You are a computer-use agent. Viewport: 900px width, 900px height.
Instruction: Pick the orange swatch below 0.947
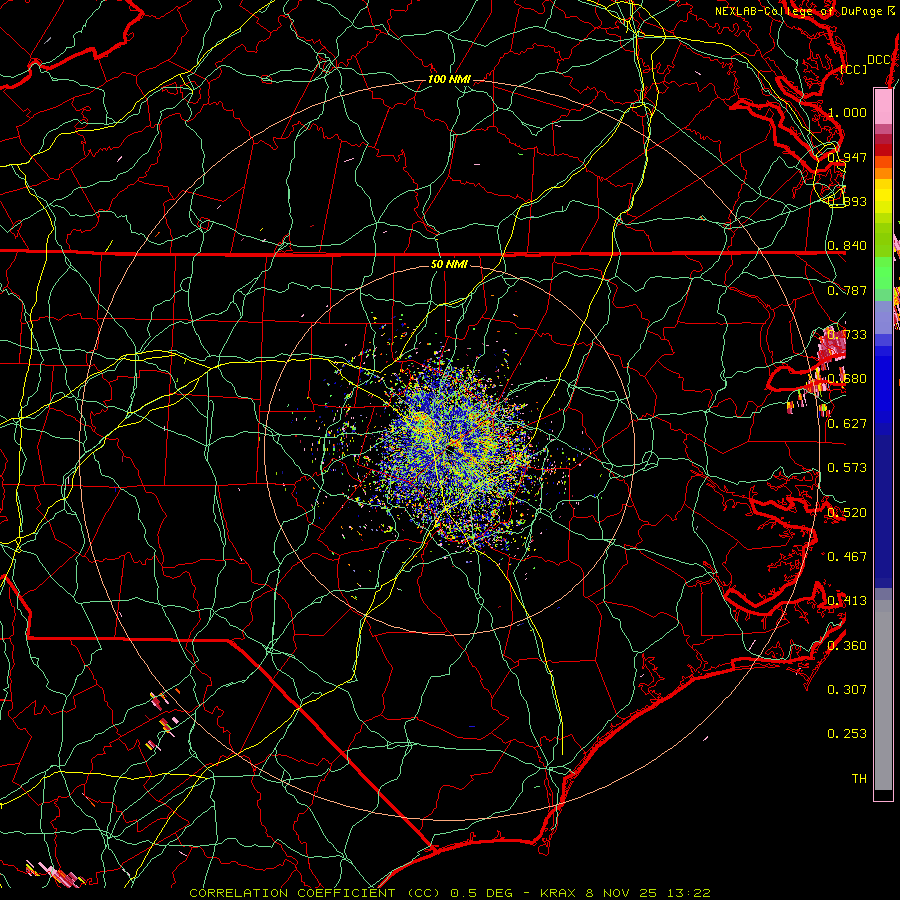pos(883,174)
